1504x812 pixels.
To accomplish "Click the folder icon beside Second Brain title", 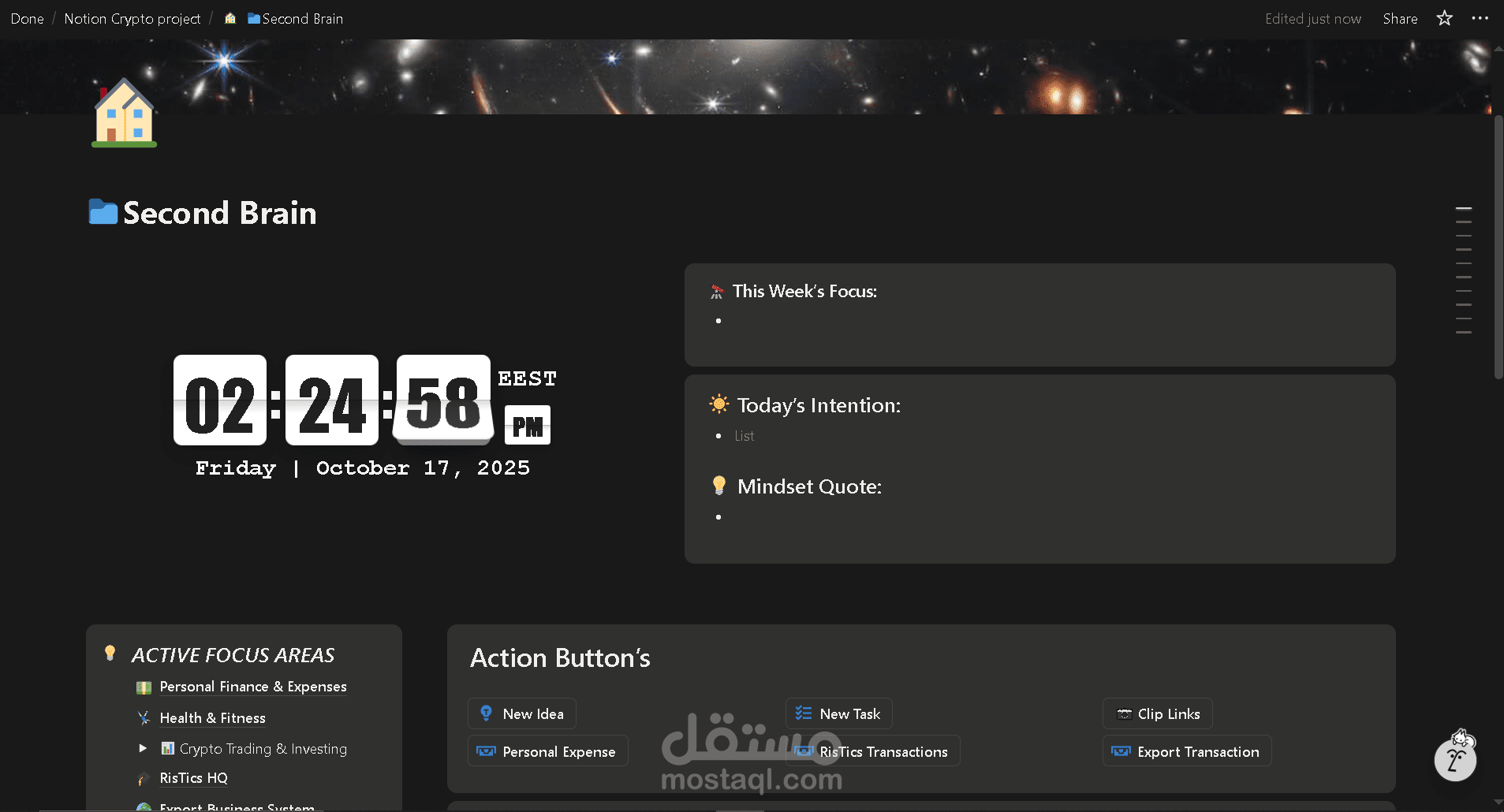I will [x=103, y=212].
